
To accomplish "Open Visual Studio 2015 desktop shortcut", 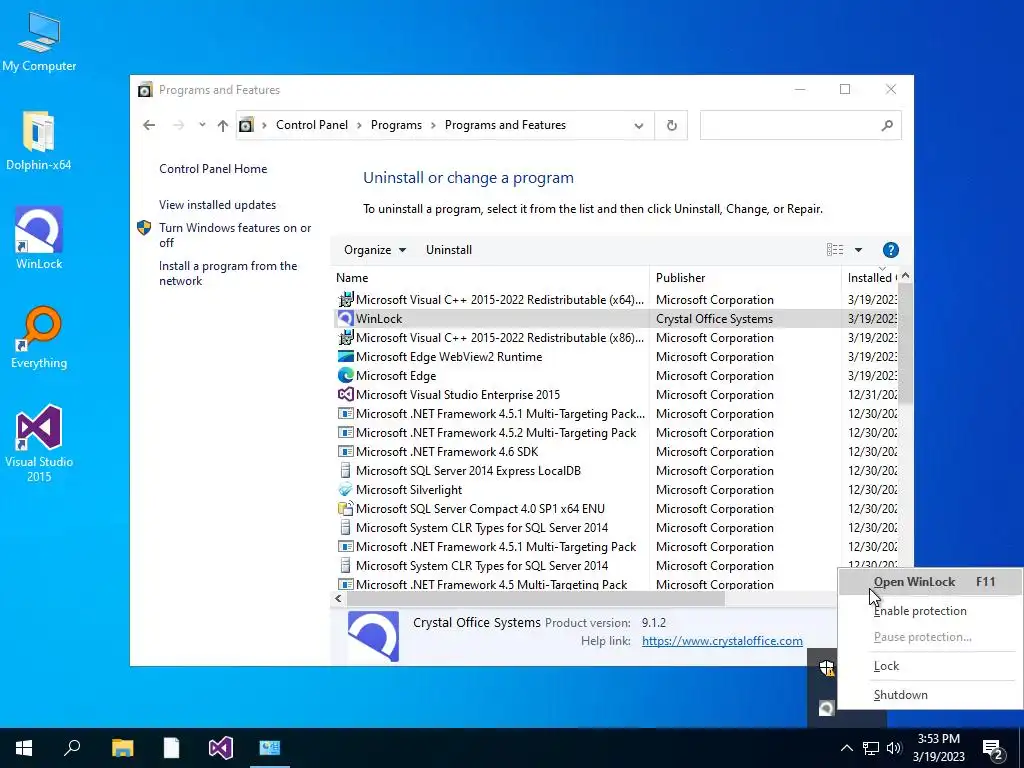I will [39, 443].
